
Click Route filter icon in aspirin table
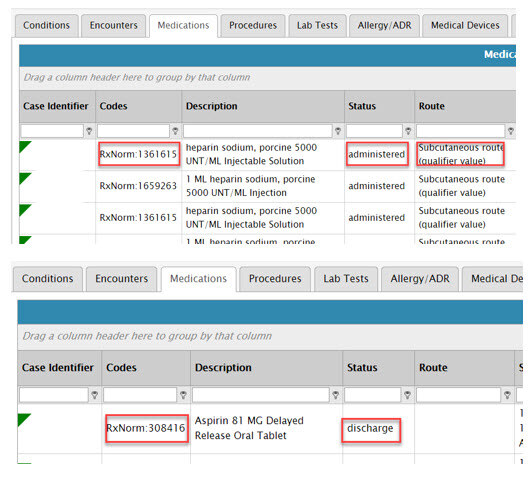click(507, 395)
